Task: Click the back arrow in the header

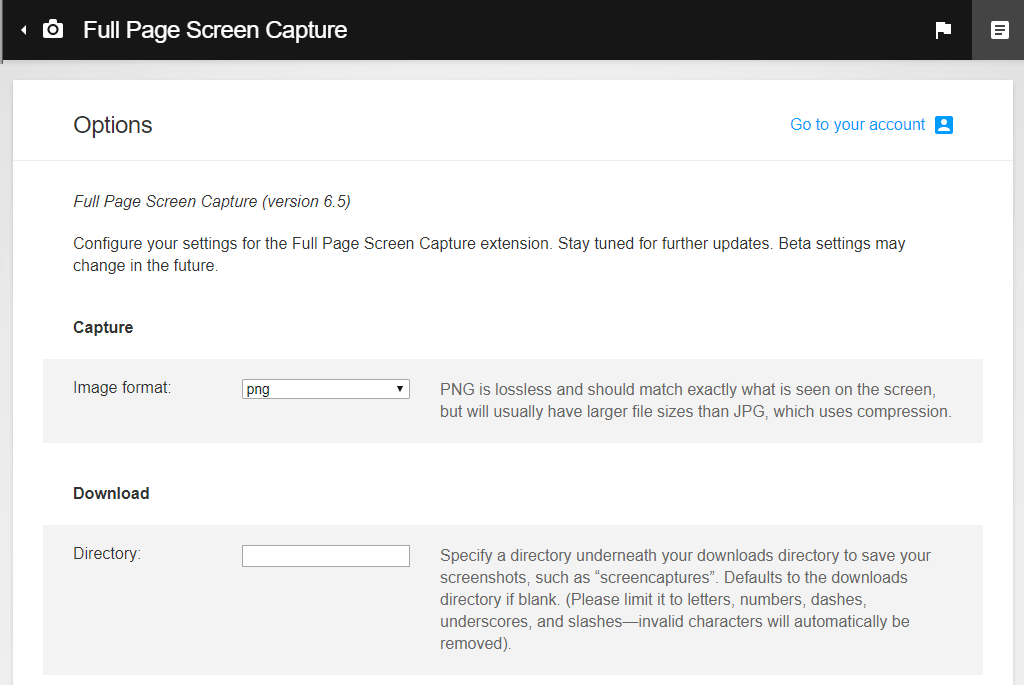Action: pyautogui.click(x=24, y=30)
